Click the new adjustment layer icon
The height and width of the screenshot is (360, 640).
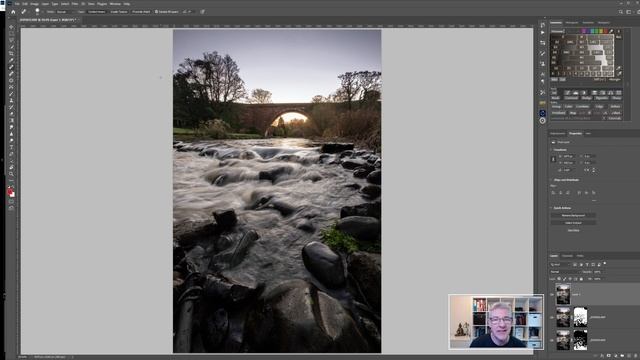[616, 356]
